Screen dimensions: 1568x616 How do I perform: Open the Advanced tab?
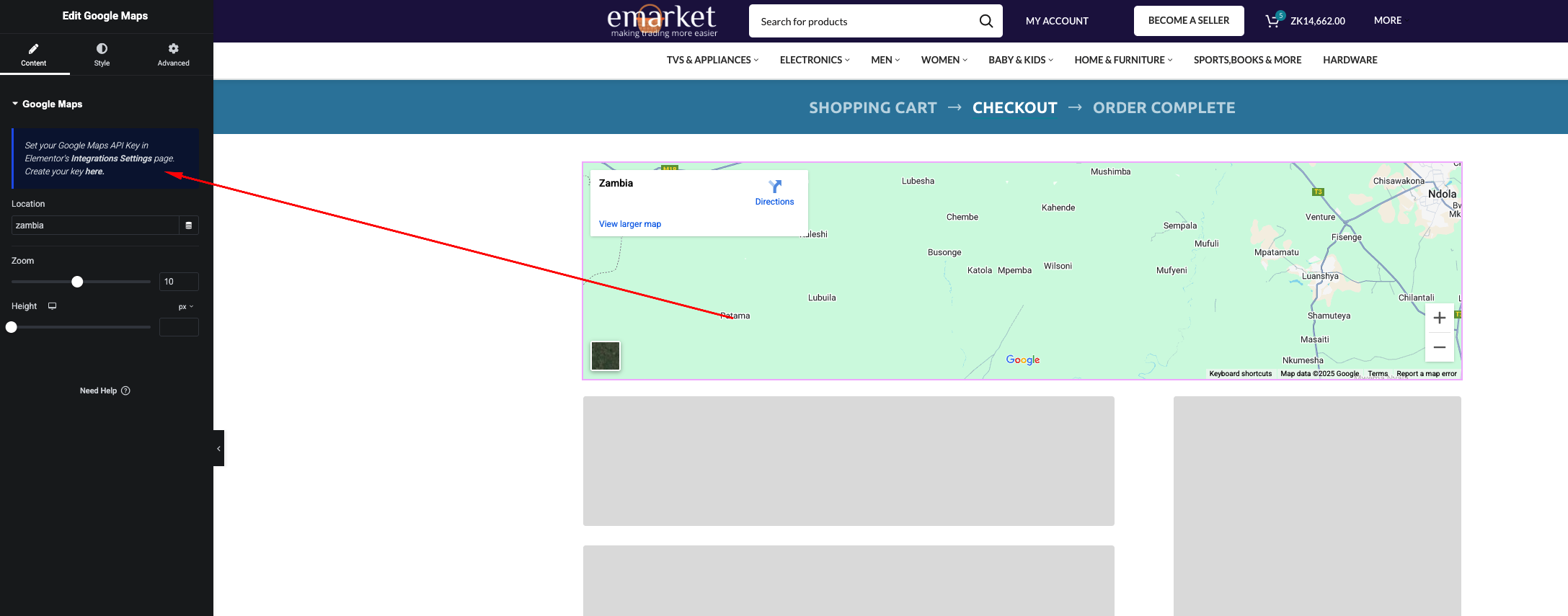173,55
